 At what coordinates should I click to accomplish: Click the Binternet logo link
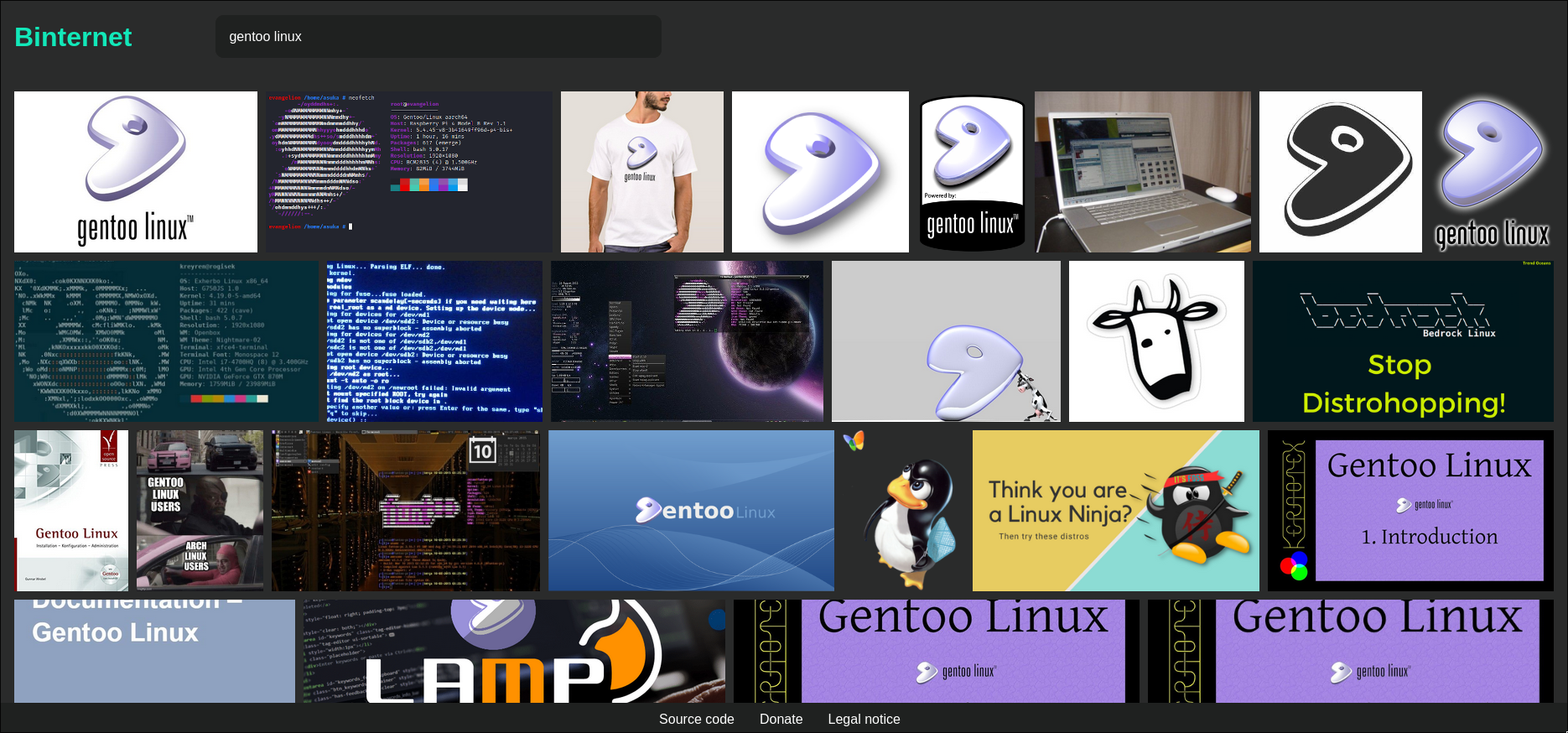click(74, 37)
